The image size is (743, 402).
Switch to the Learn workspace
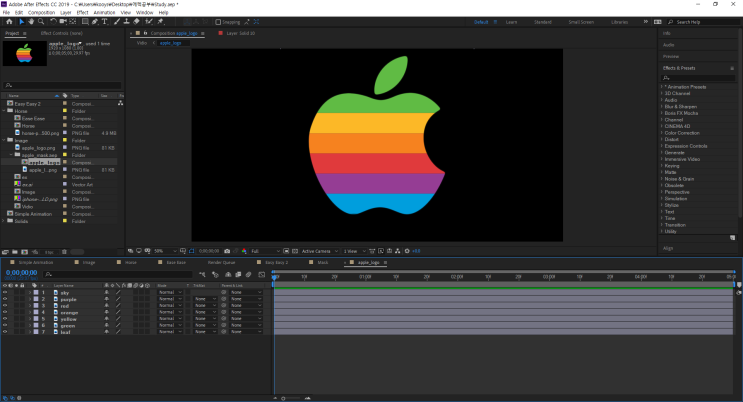point(511,22)
